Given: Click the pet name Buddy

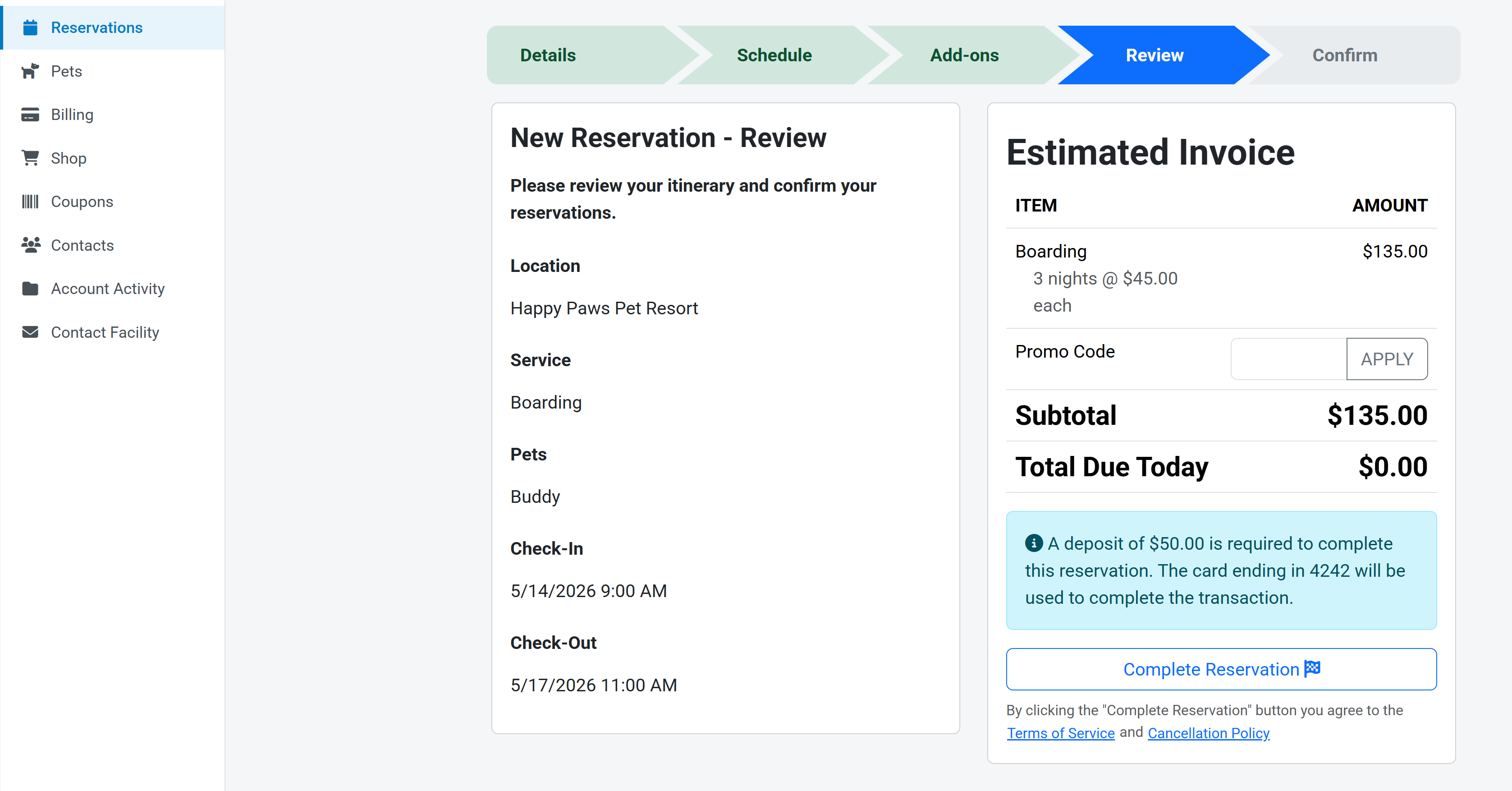Looking at the screenshot, I should pyautogui.click(x=535, y=497).
